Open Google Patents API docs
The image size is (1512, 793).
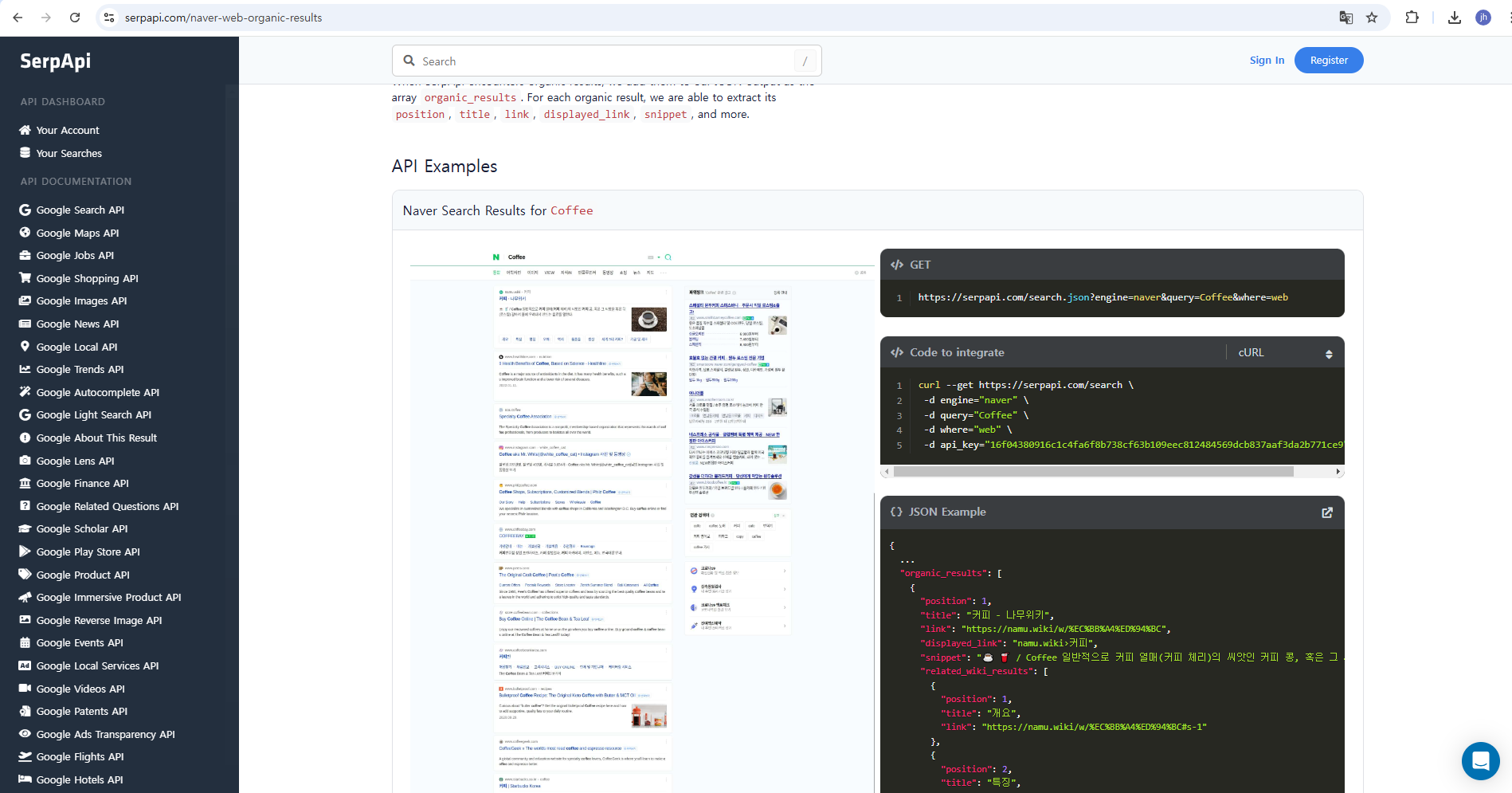[x=82, y=711]
